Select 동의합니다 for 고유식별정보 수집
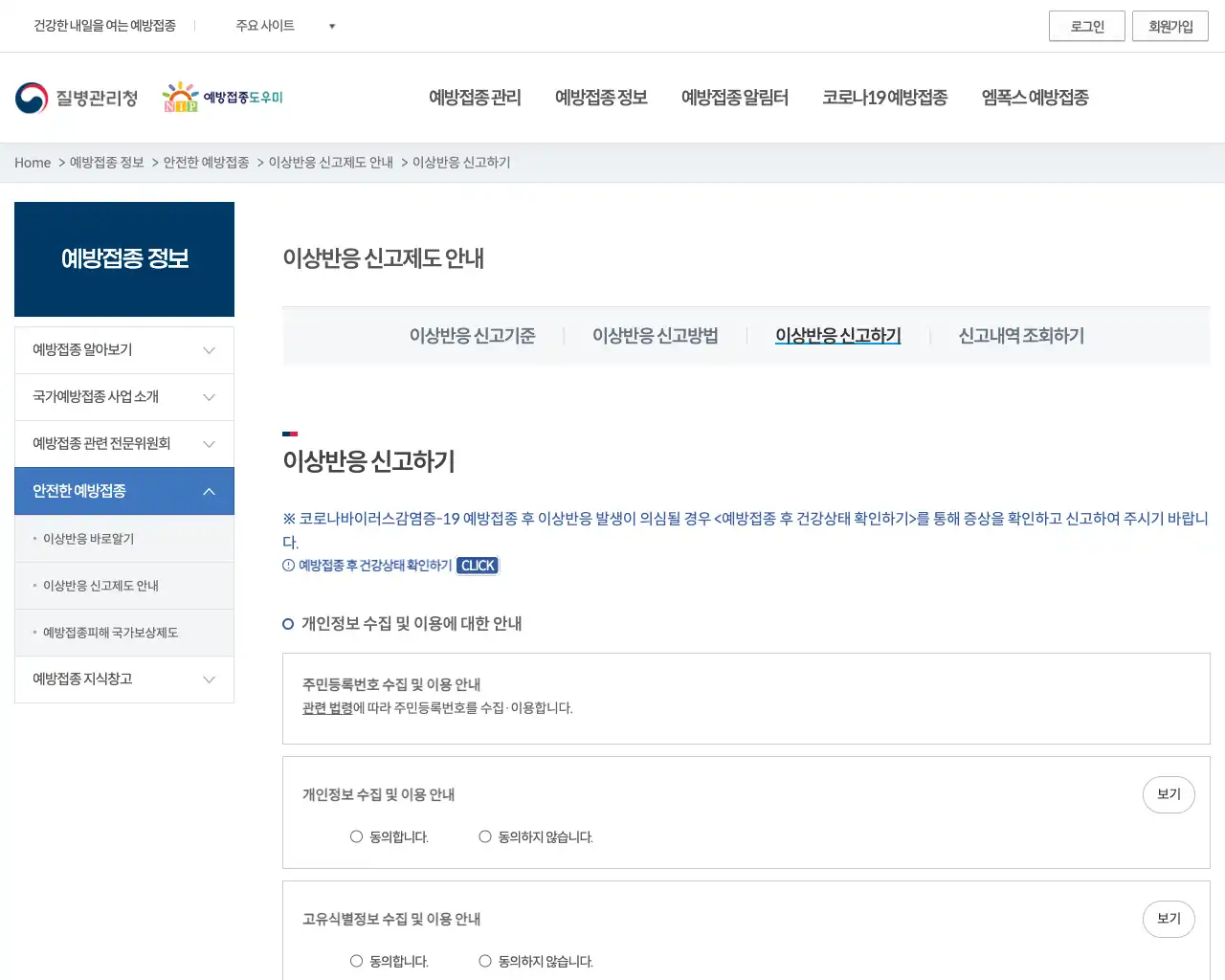Screen dimensions: 1225x980 356,961
